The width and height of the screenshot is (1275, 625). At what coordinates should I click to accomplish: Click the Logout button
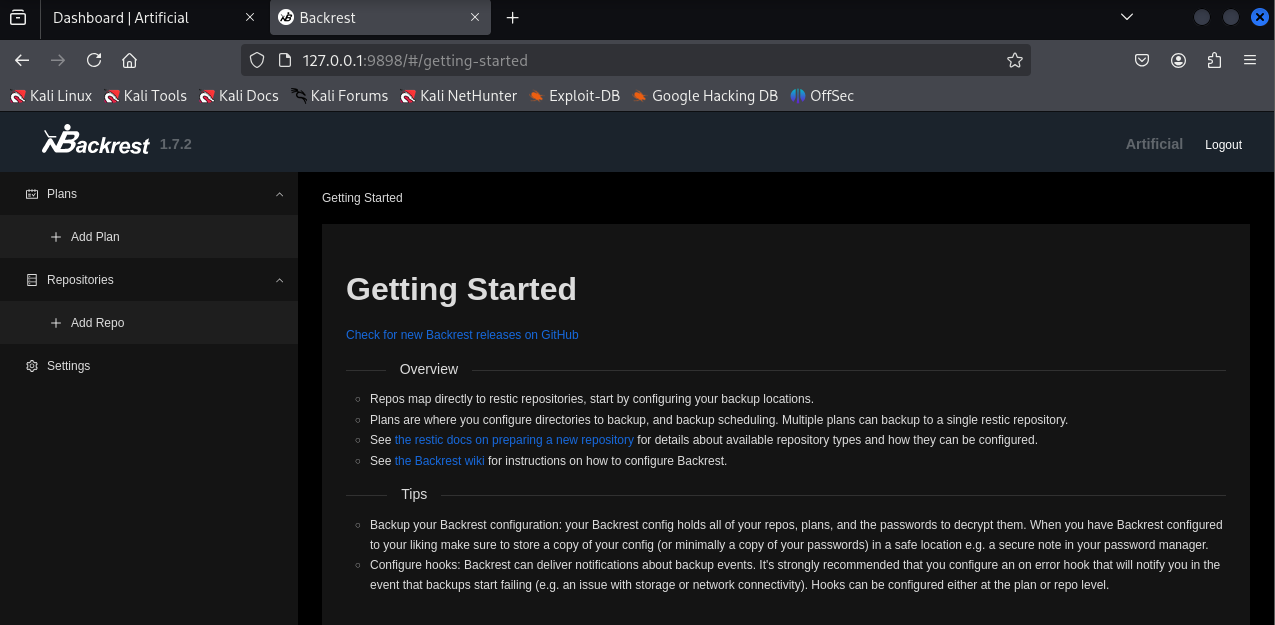[x=1223, y=145]
